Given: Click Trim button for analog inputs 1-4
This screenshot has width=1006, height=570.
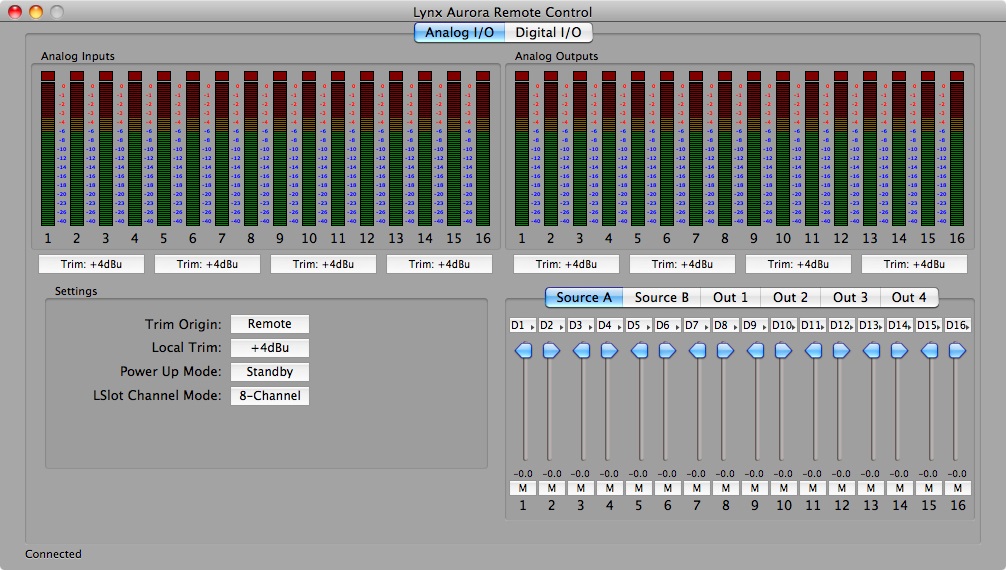Looking at the screenshot, I should [91, 264].
